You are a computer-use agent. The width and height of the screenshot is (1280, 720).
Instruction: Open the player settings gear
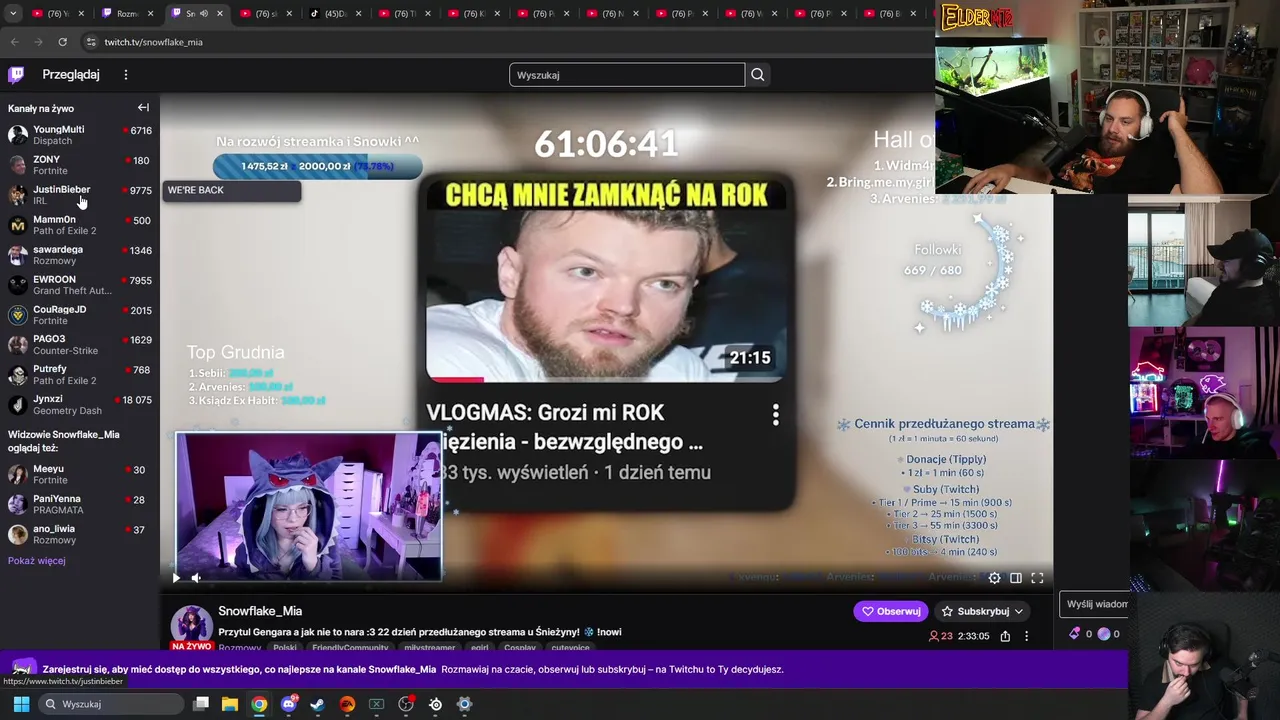coord(994,578)
